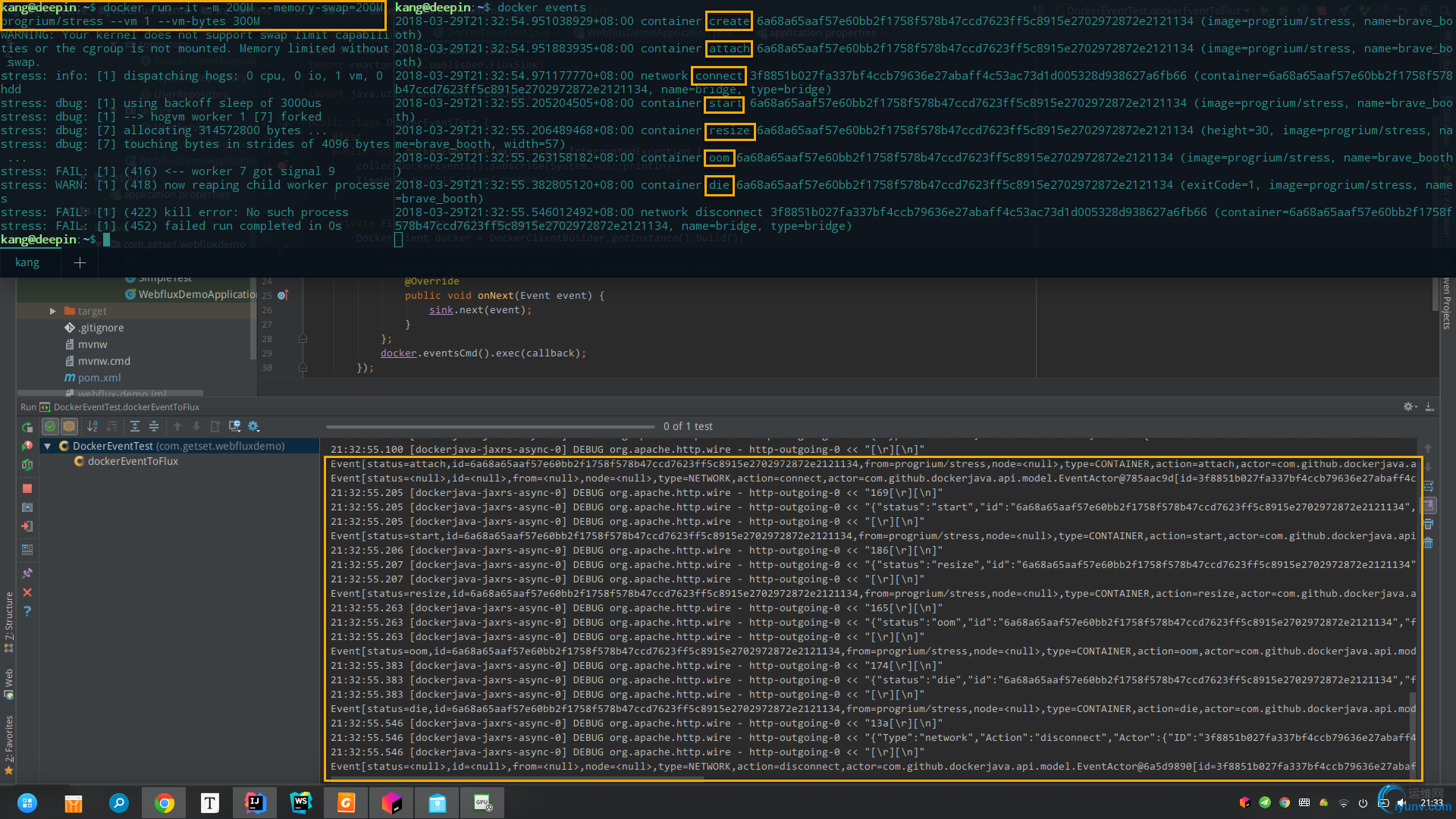
Task: Toggle auto-test rerun icon
Action: point(27,464)
